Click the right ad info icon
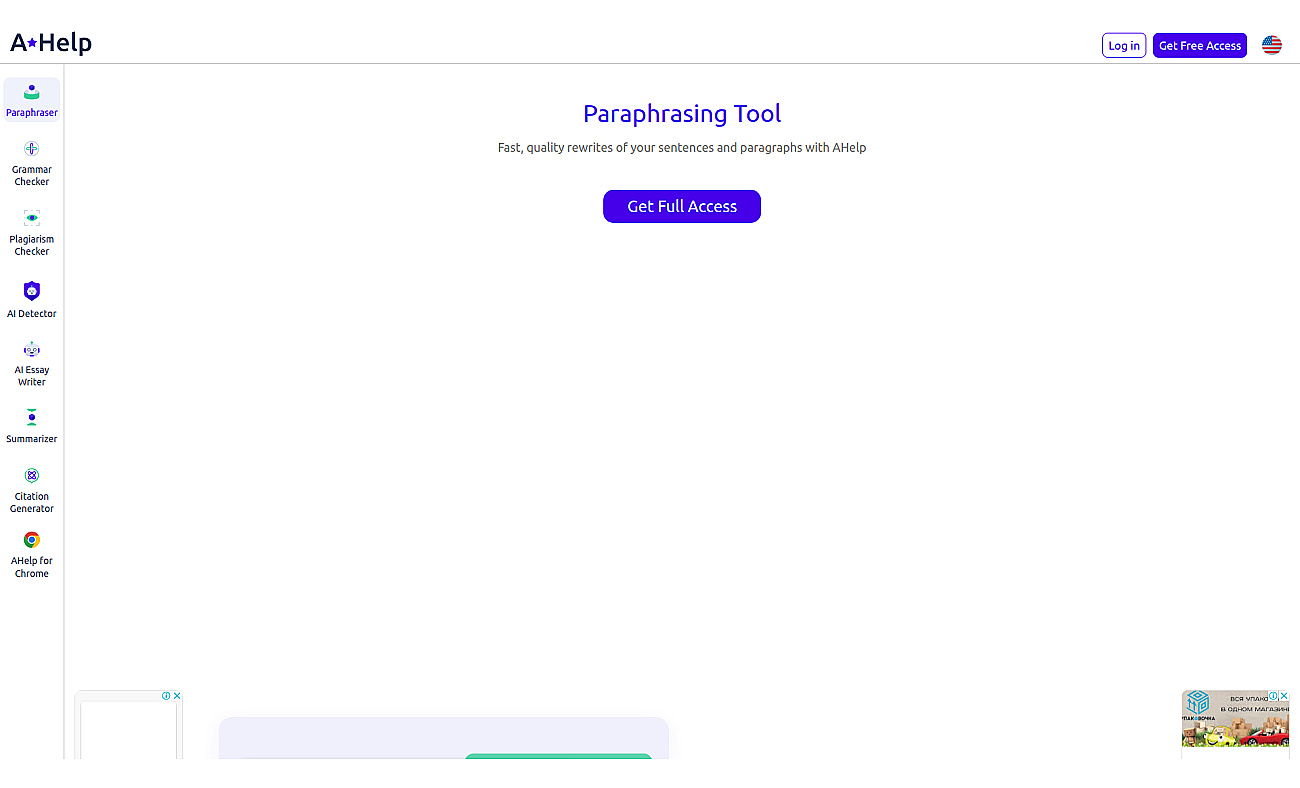The width and height of the screenshot is (1300, 788). 1273,696
